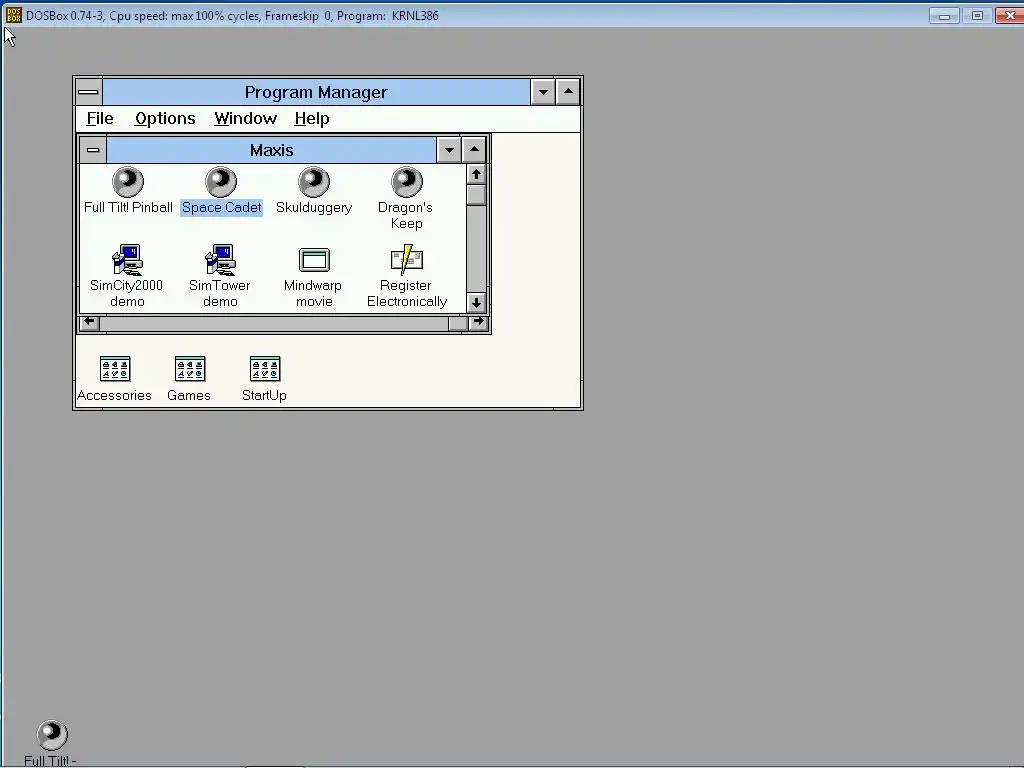
Task: Select the Skulduggery pinball icon
Action: point(313,182)
